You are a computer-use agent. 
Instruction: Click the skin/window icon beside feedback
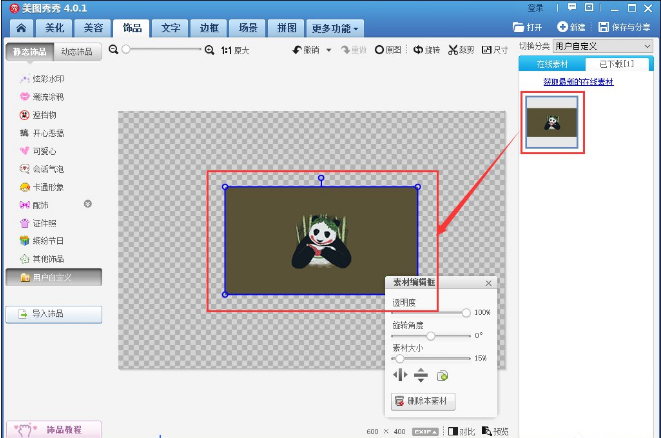pos(589,7)
